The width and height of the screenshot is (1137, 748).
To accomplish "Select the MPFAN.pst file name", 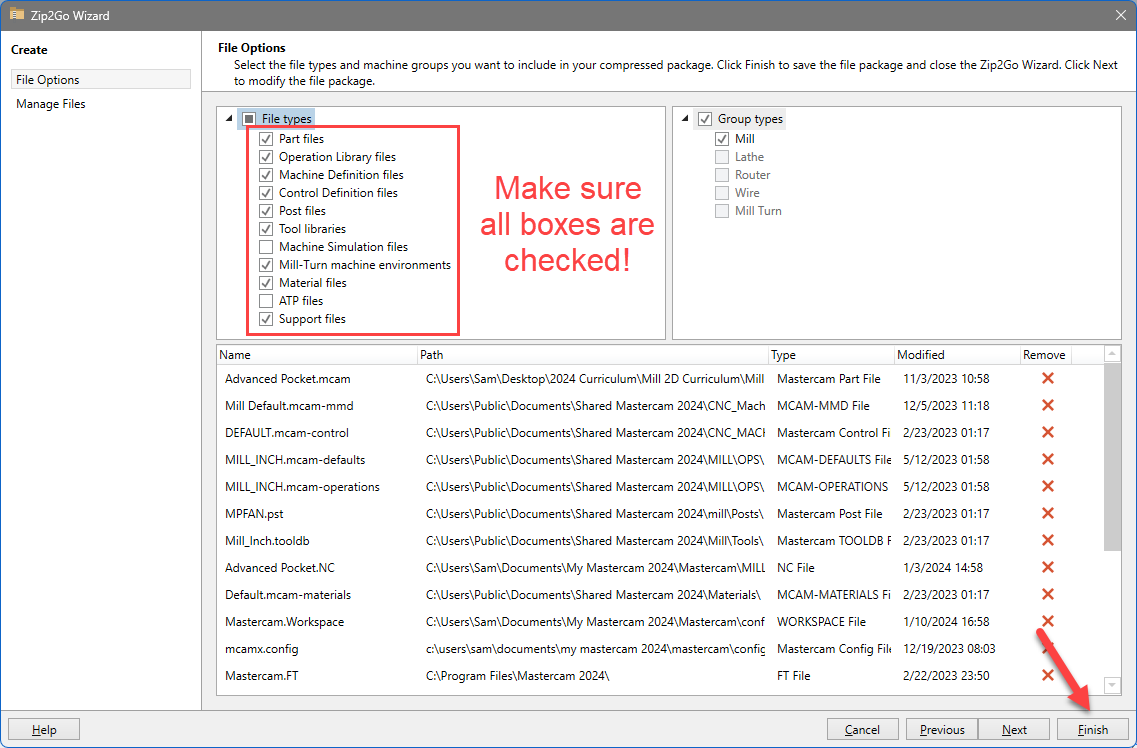I will point(254,513).
